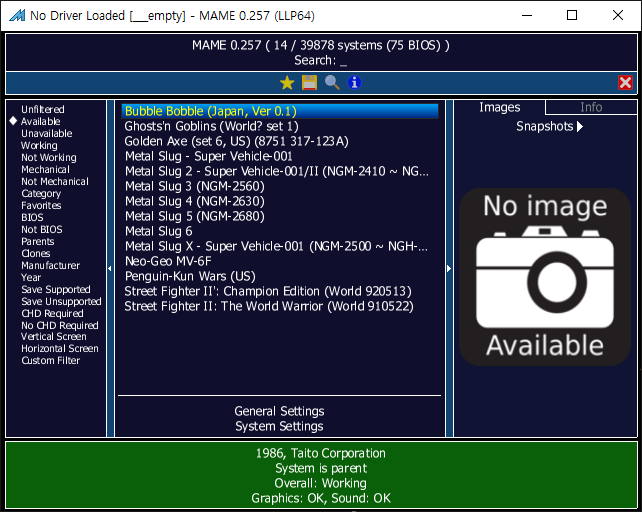The image size is (642, 512).
Task: Switch to the Info tab
Action: [591, 107]
